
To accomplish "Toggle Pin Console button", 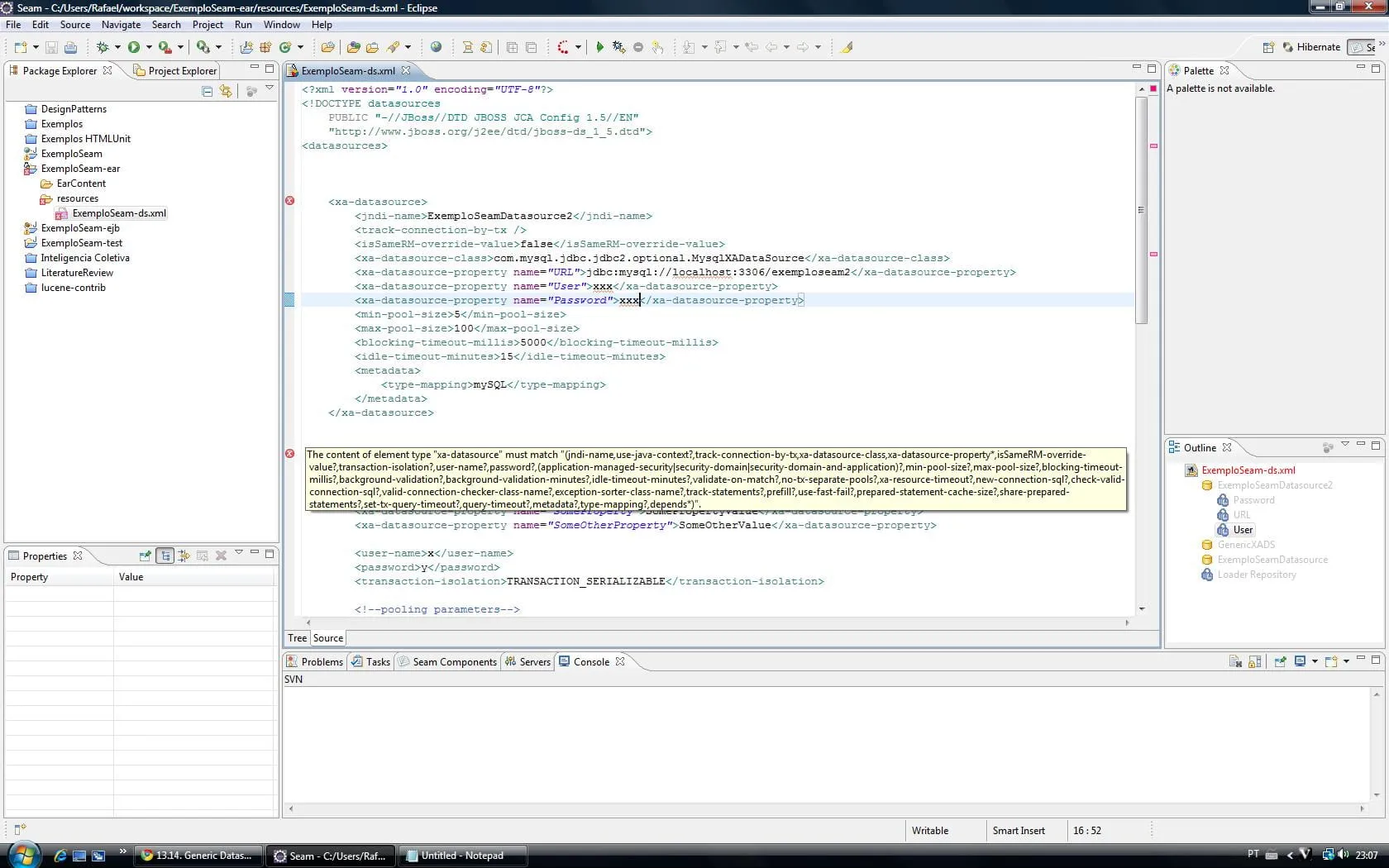I will click(1280, 661).
